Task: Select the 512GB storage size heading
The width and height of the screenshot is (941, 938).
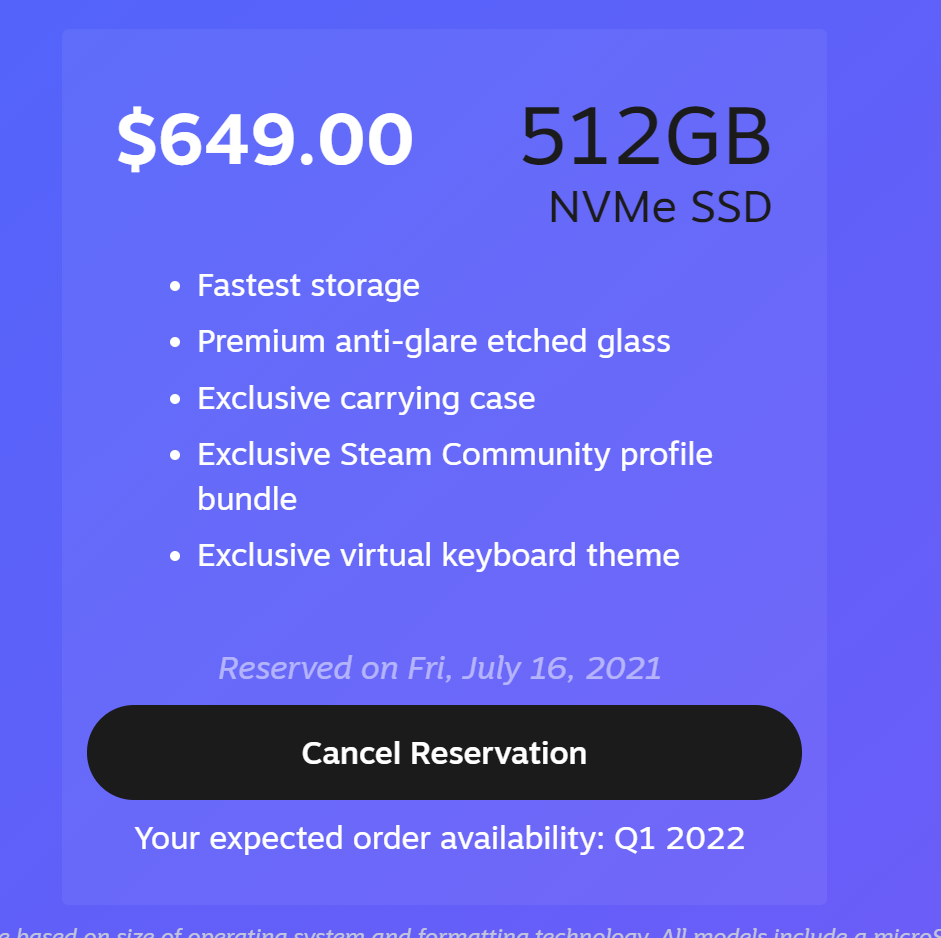Action: pos(646,138)
